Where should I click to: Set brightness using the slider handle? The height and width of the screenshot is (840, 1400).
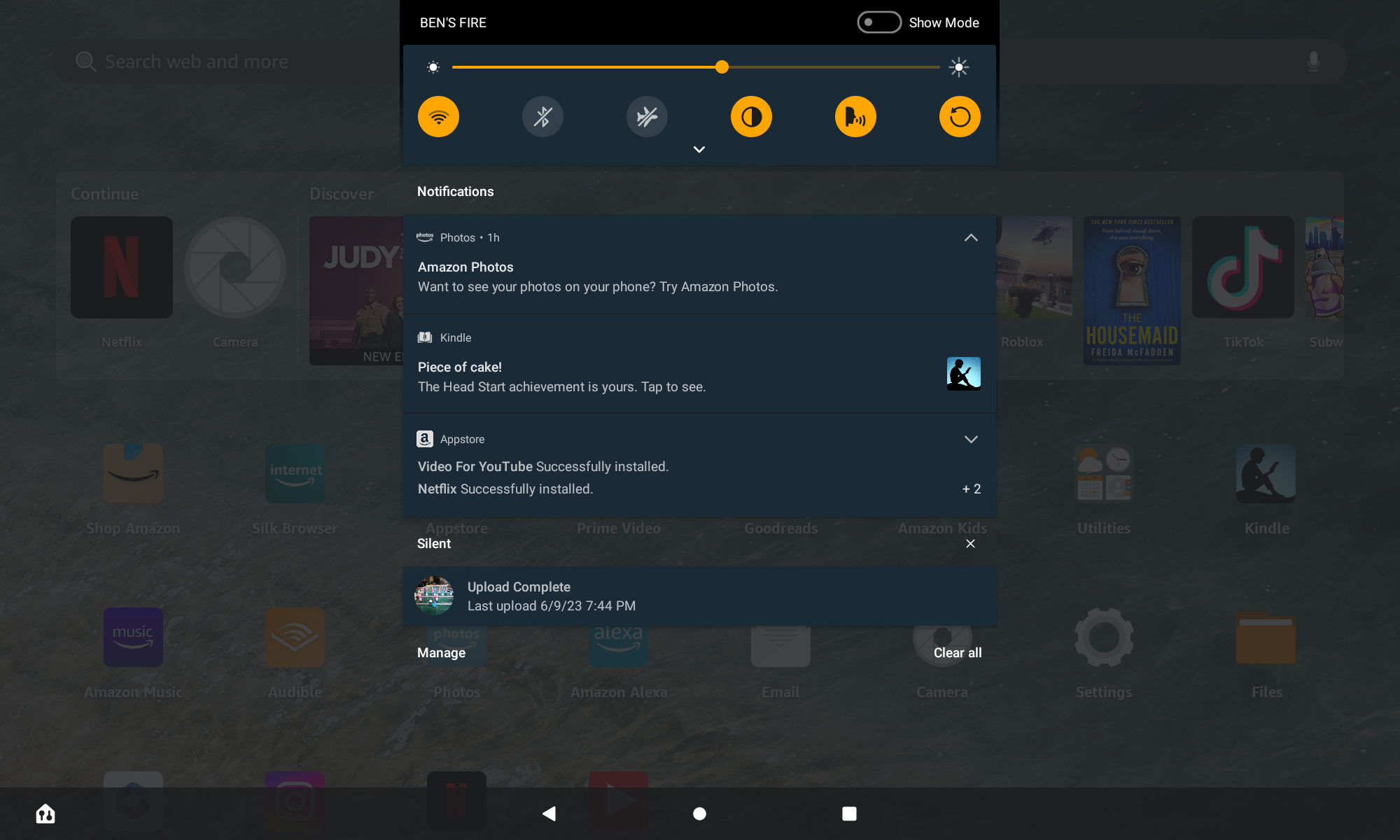point(722,67)
